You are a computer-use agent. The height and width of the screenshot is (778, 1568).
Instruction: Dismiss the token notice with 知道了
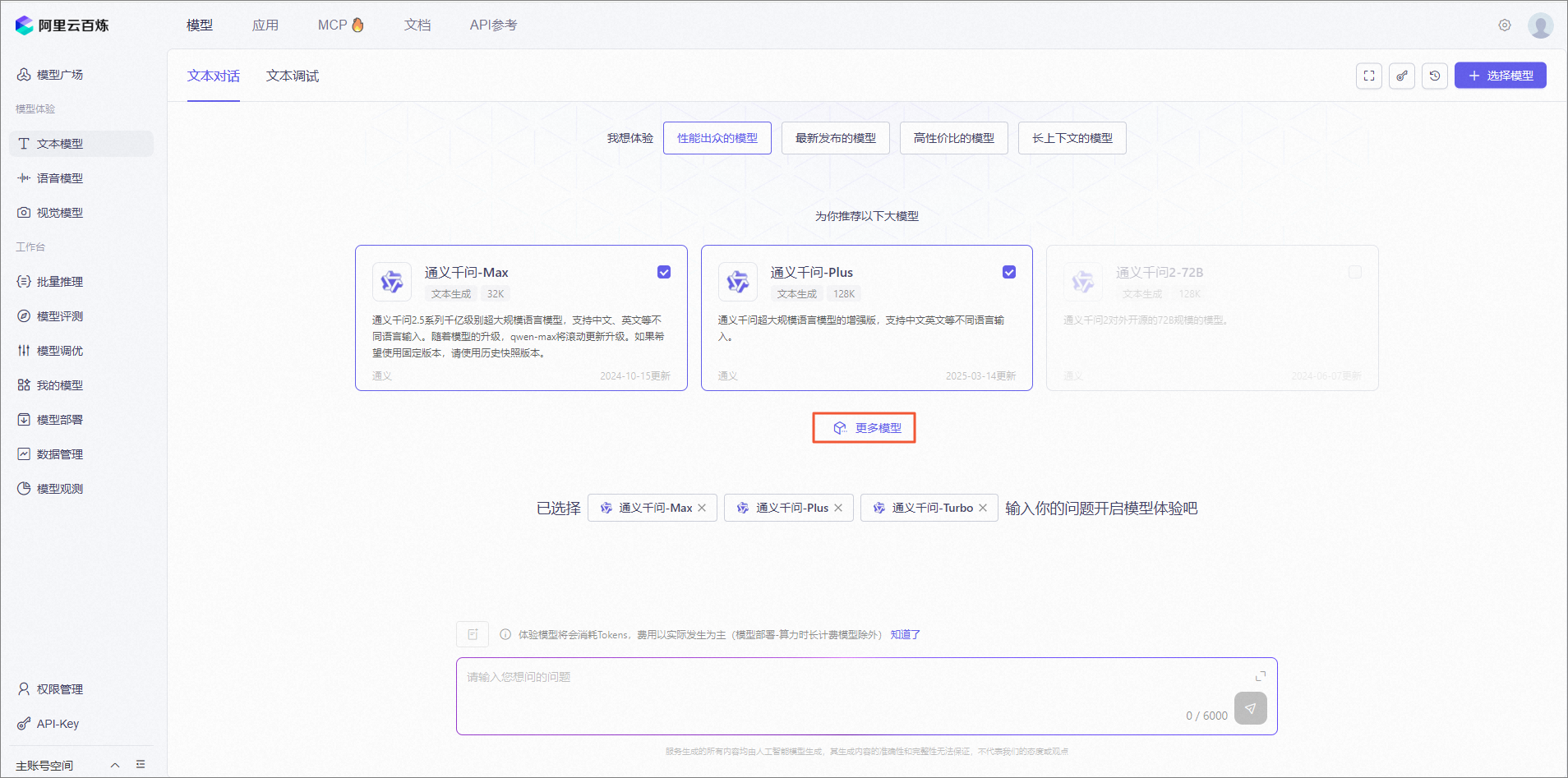point(906,634)
